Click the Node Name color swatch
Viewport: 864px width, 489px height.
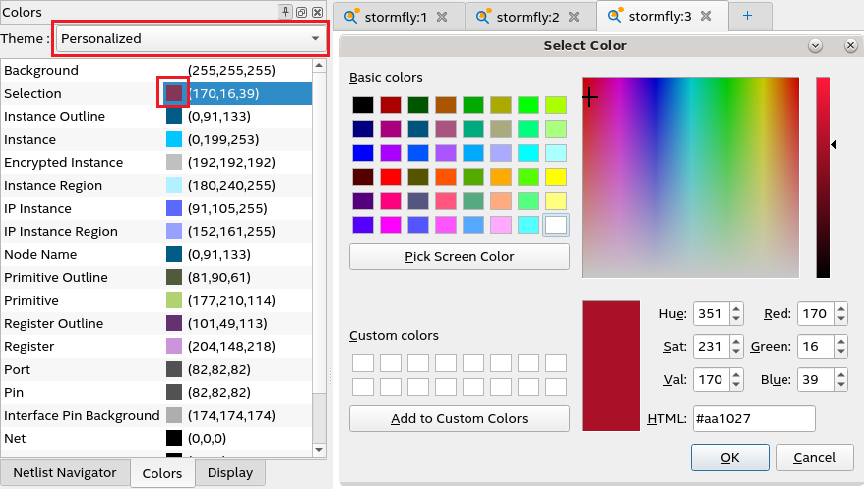point(174,254)
